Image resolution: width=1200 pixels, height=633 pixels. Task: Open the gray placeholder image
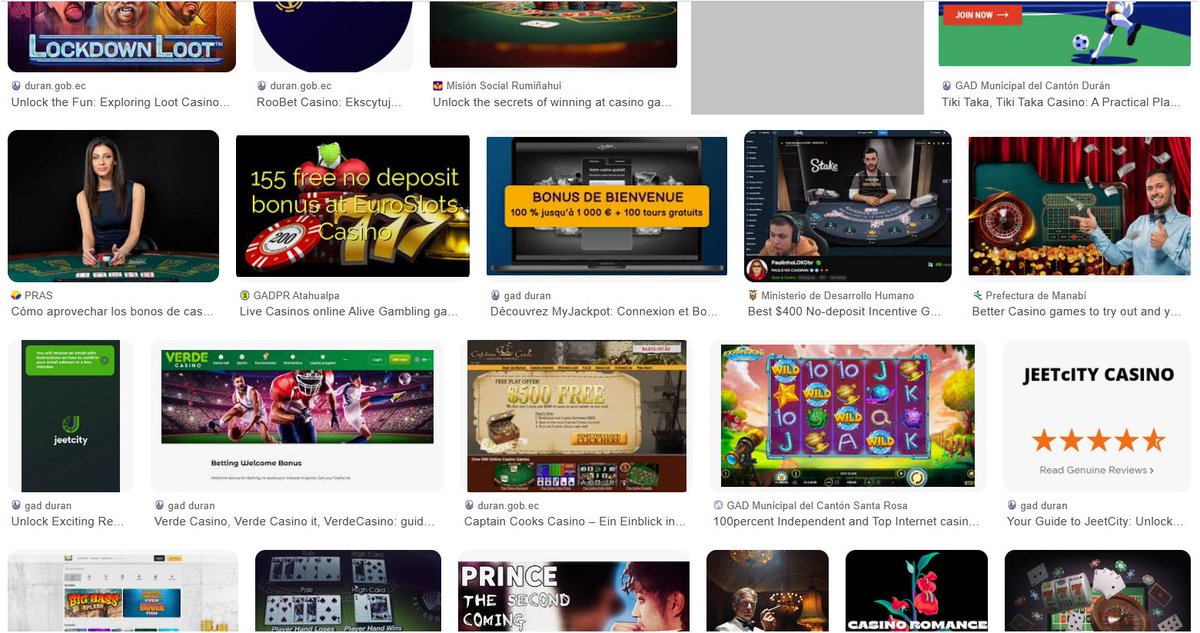807,57
